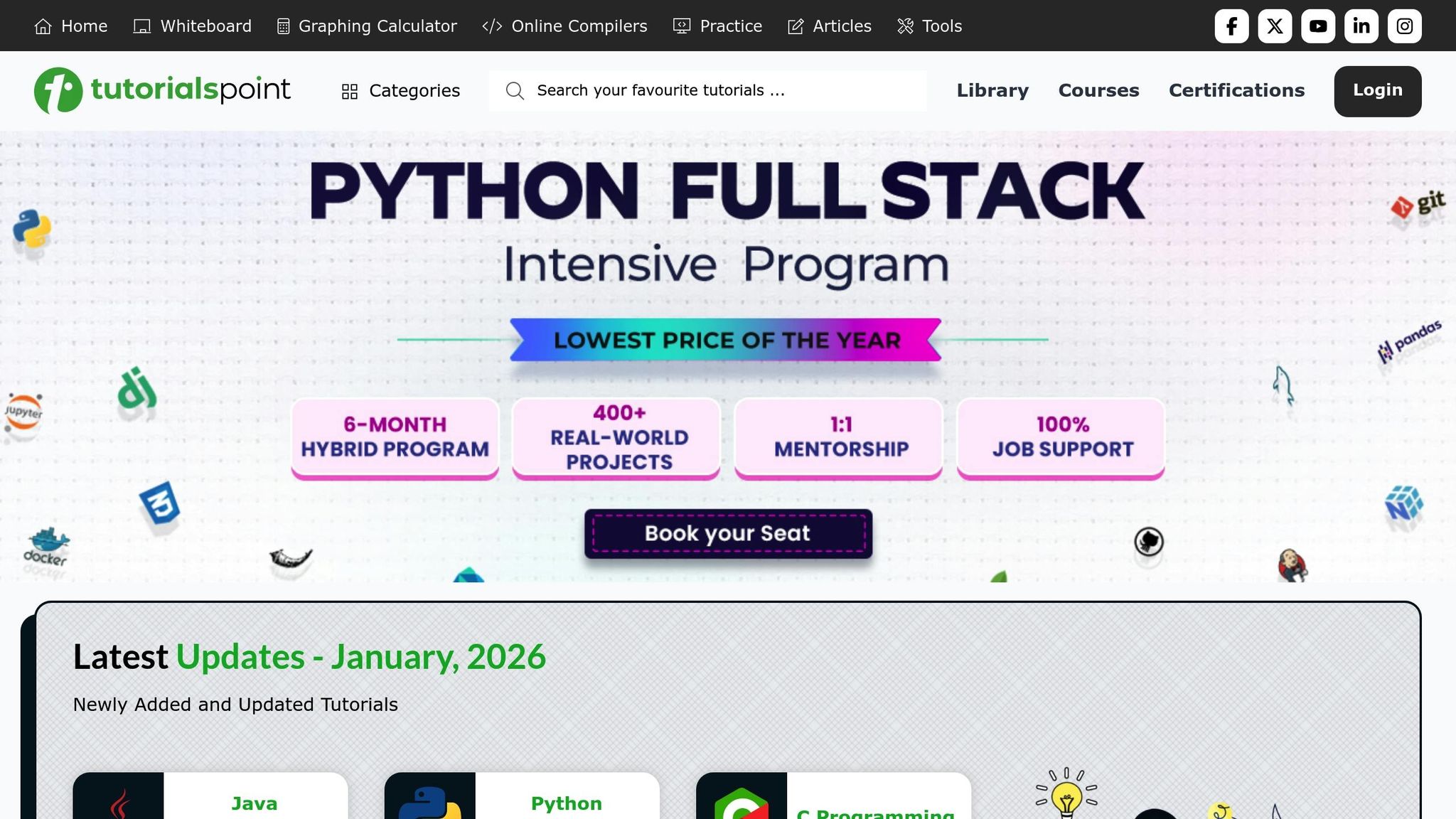Open the Facebook social icon
The width and height of the screenshot is (1456, 819).
coord(1231,26)
